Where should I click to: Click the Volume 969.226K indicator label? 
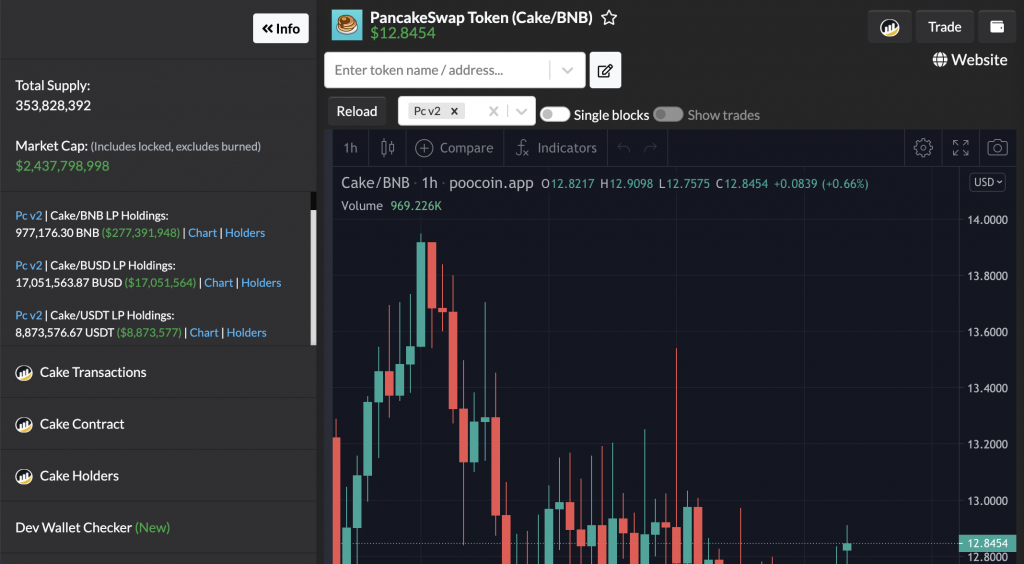391,206
